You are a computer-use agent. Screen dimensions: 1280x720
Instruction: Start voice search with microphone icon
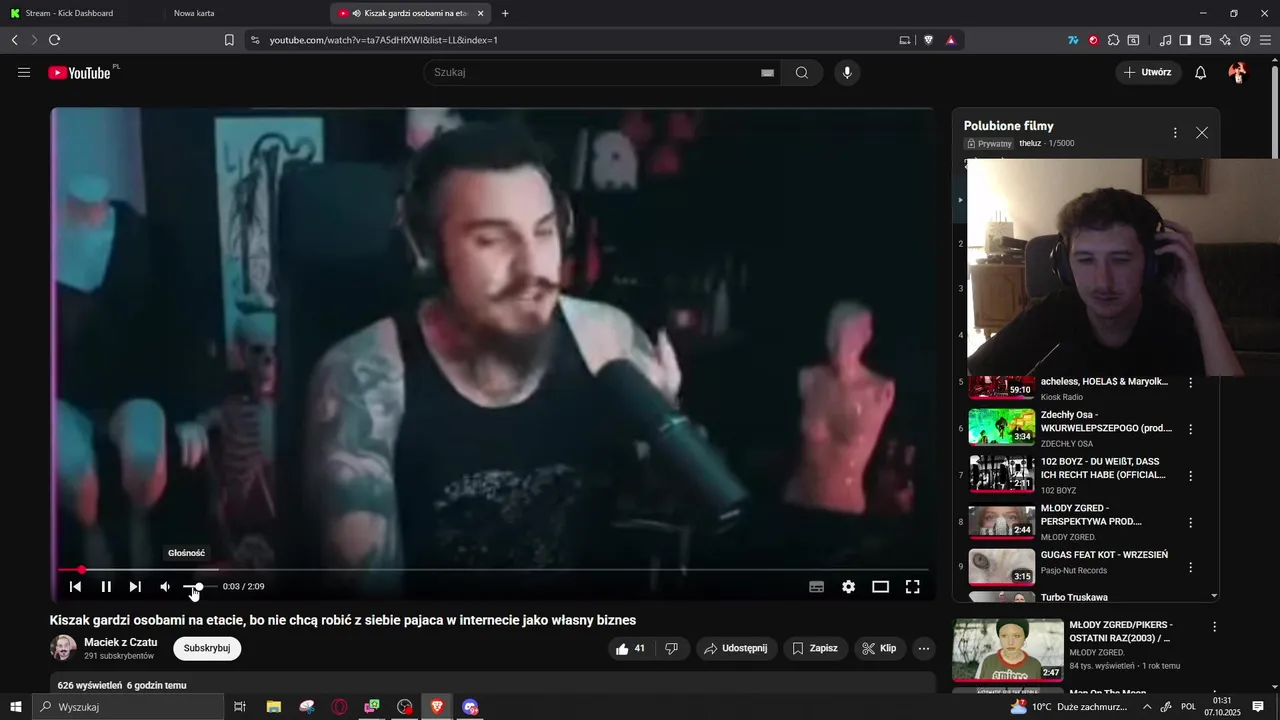pyautogui.click(x=847, y=72)
